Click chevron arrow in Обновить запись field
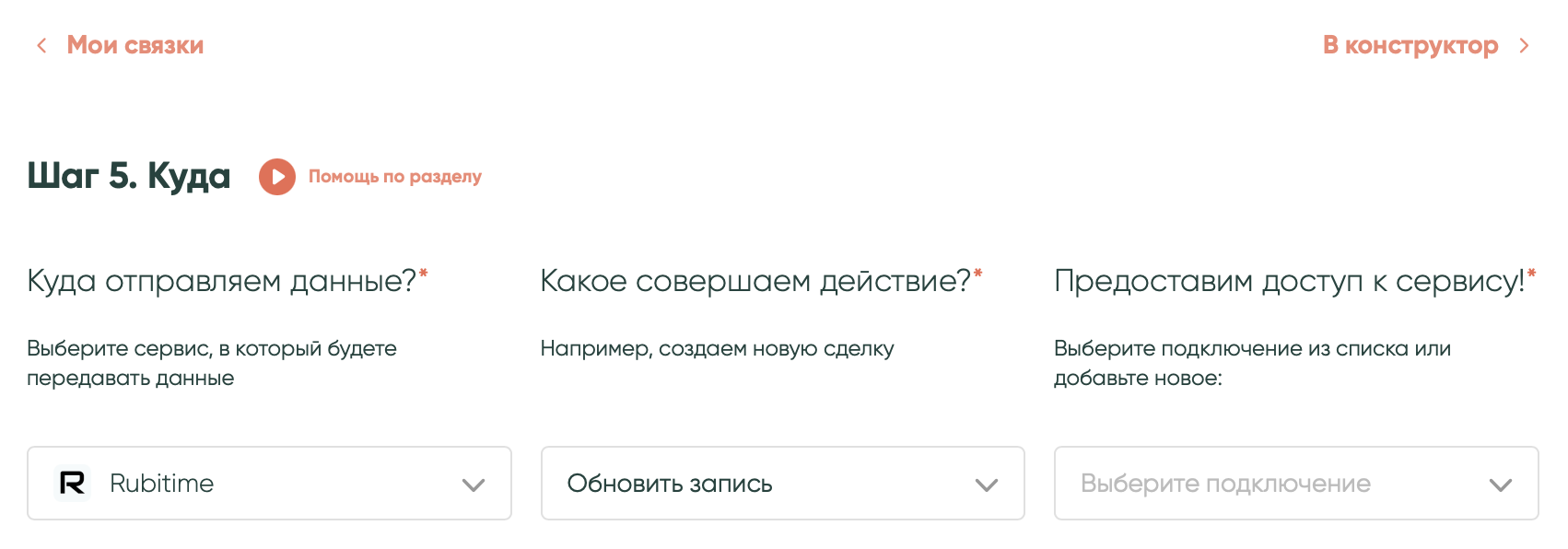 [987, 485]
